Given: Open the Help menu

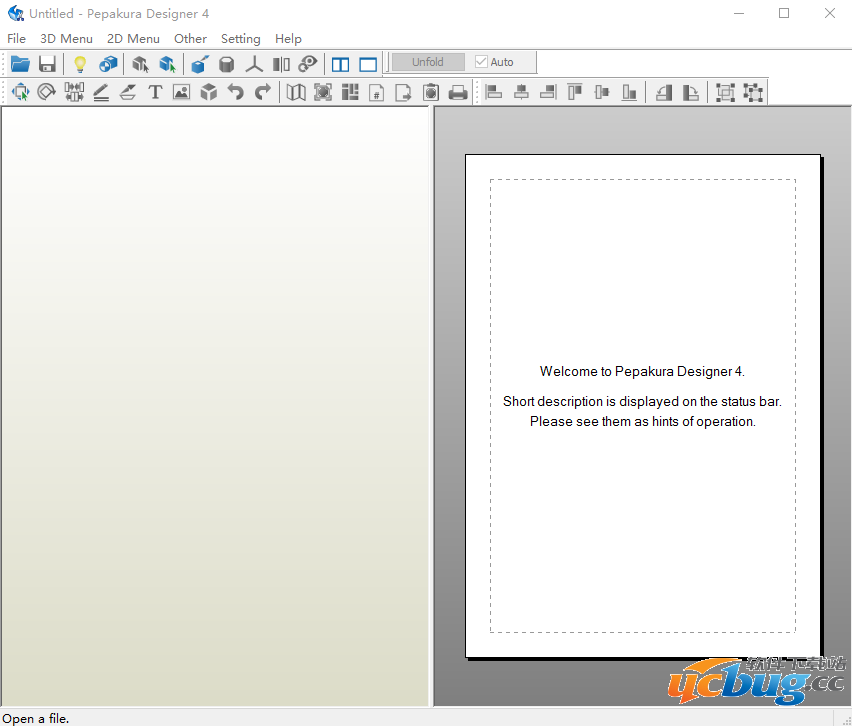Looking at the screenshot, I should 288,39.
